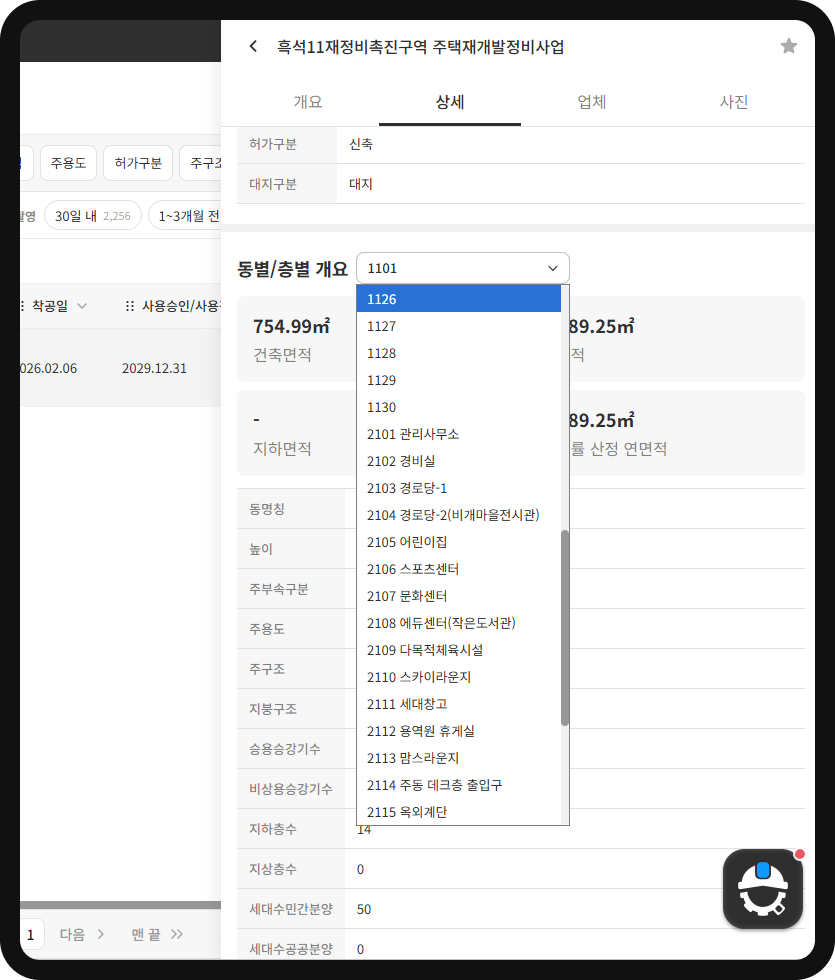The width and height of the screenshot is (835, 980).
Task: Open the 업체 tab
Action: tap(592, 102)
